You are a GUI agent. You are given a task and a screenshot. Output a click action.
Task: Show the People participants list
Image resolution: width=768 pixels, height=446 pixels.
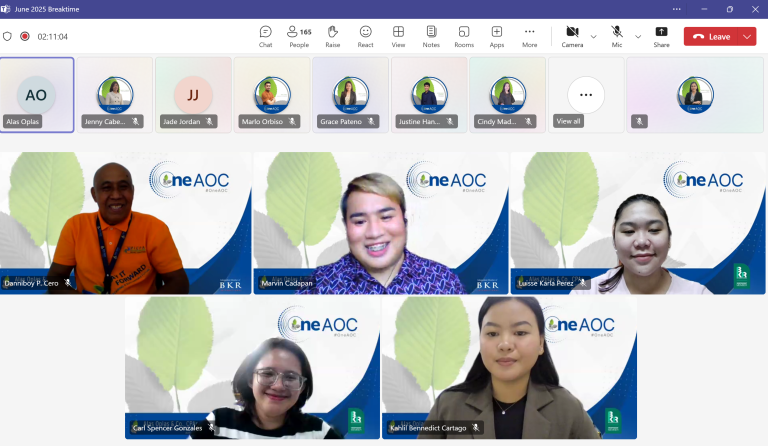tap(299, 36)
